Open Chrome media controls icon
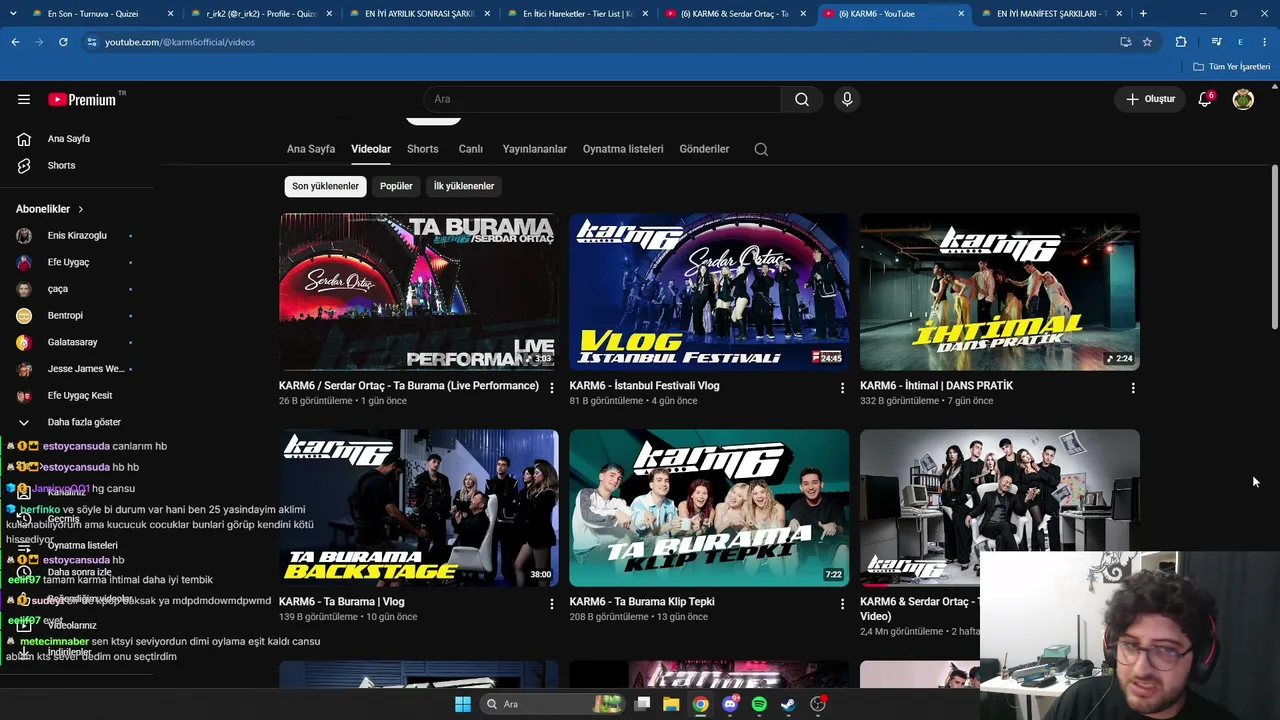The height and width of the screenshot is (720, 1280). pos(1216,42)
